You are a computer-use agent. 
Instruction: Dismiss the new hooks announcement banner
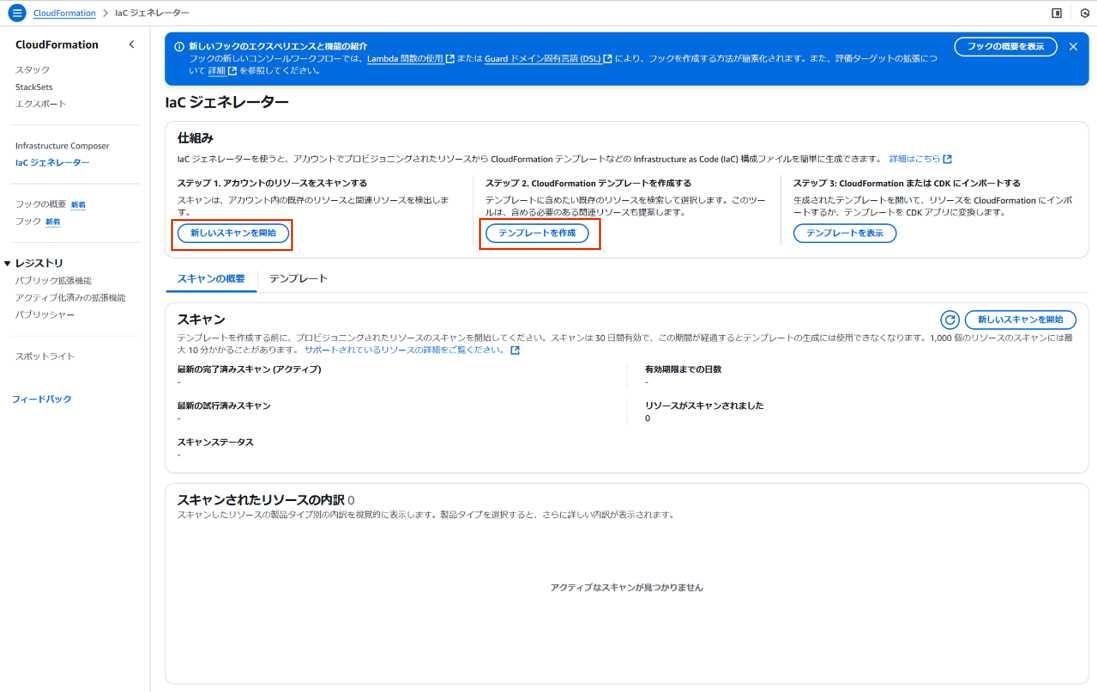[1075, 46]
